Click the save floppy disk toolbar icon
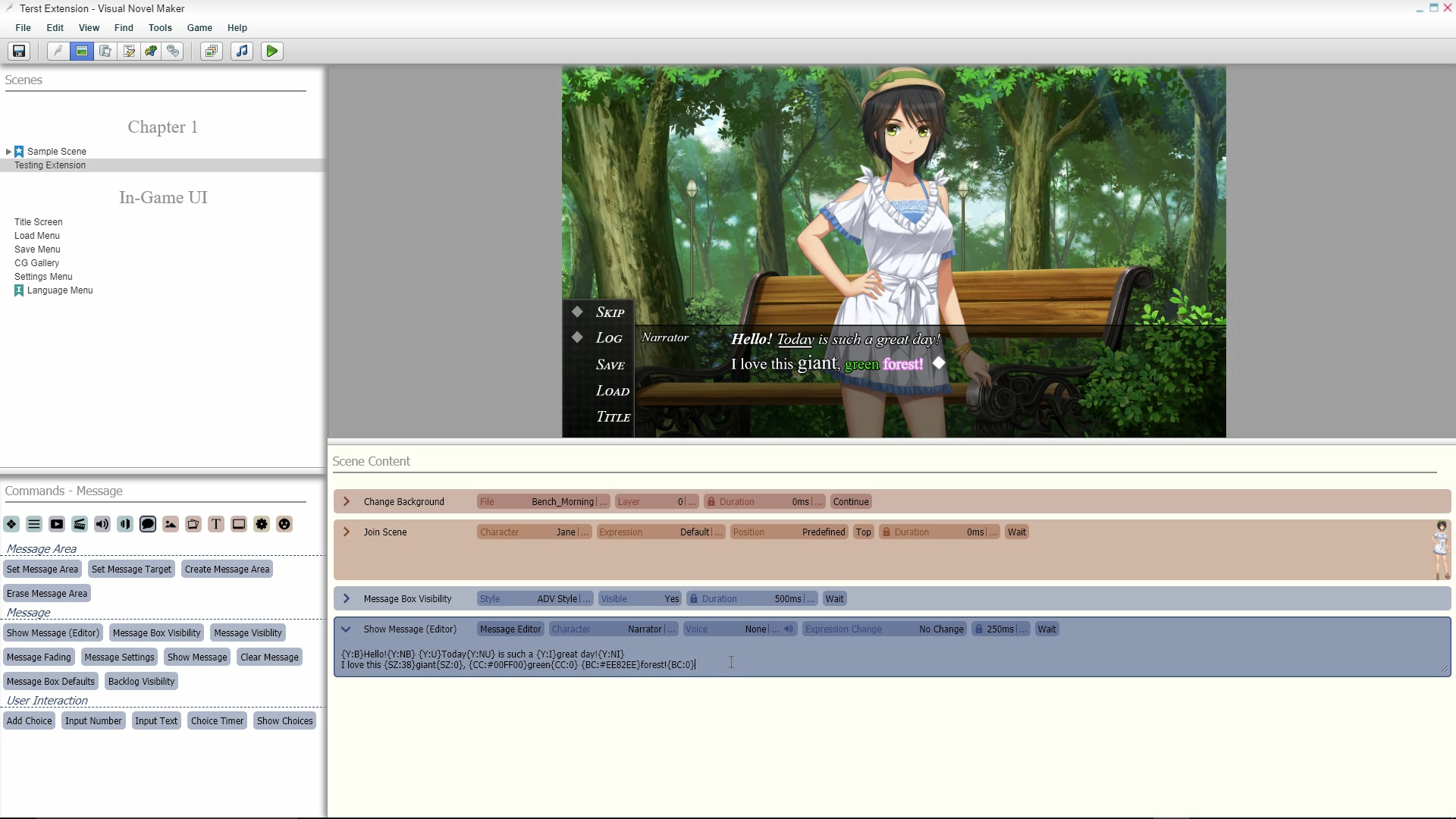The image size is (1456, 819). 19,51
